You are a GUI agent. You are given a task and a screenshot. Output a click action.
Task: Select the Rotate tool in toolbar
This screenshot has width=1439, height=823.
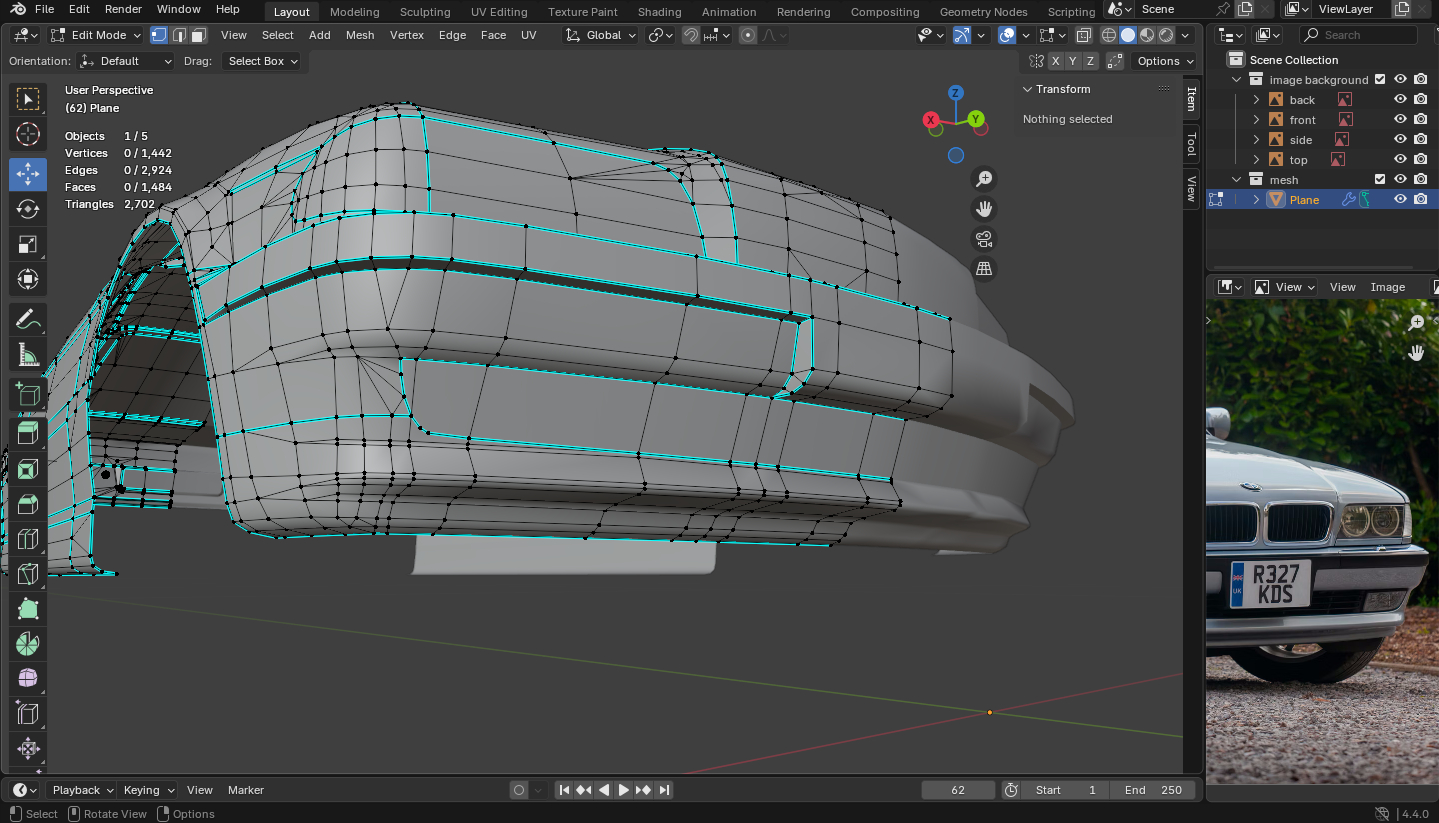click(28, 209)
